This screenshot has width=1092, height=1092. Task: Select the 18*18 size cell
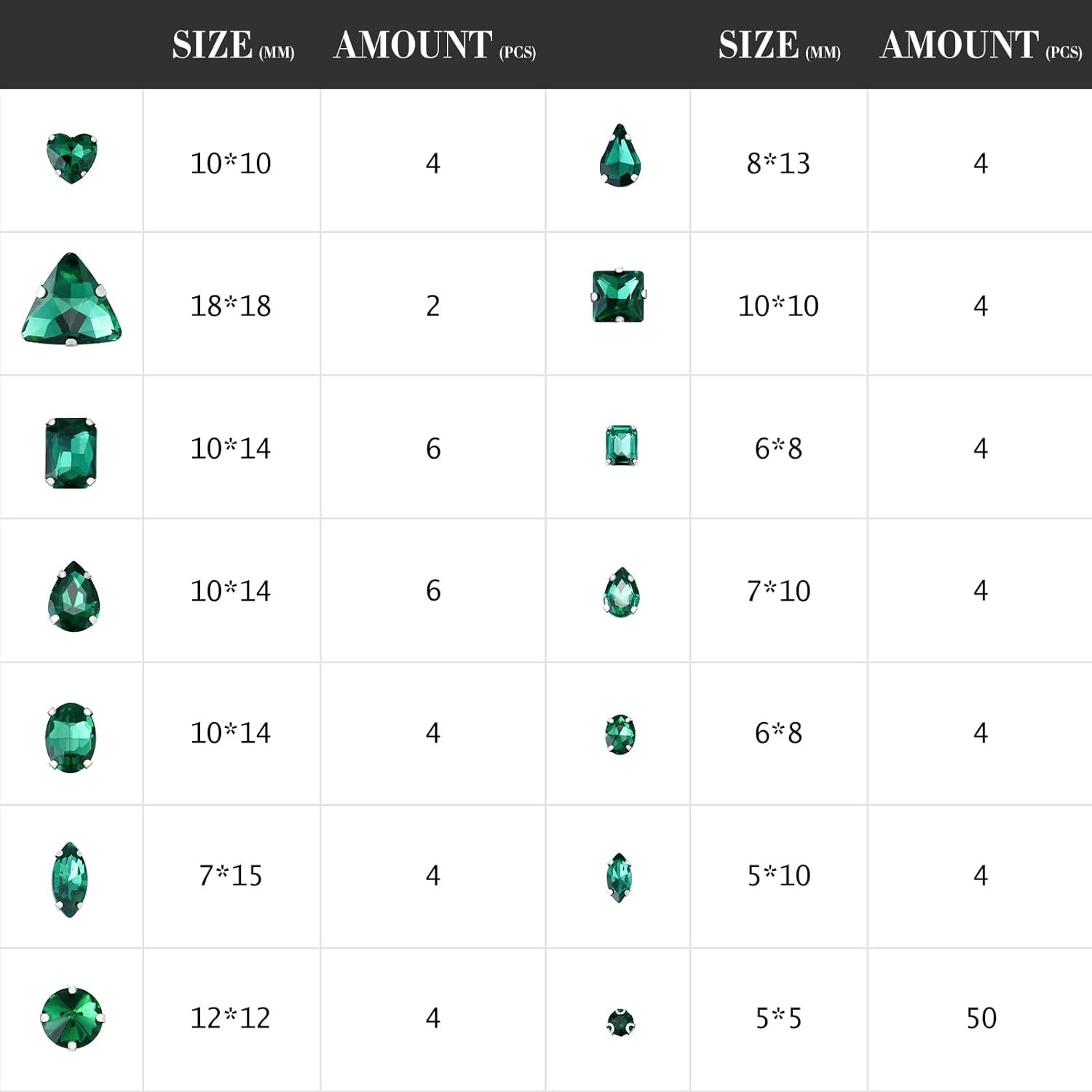[x=232, y=304]
